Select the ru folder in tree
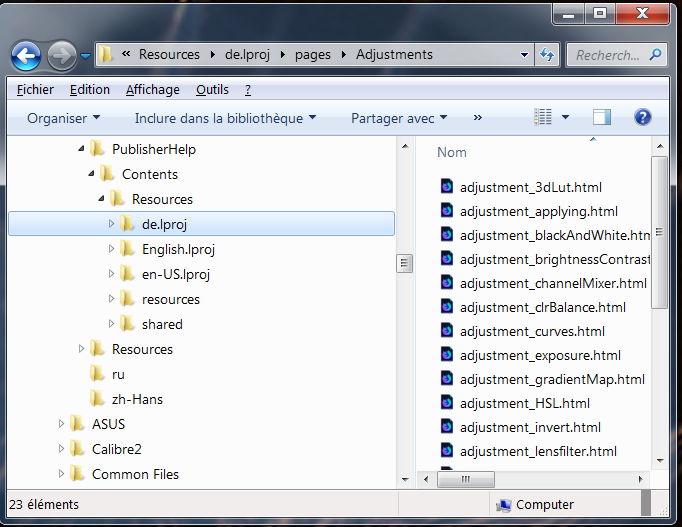Screen dimensions: 682x527 coord(118,374)
